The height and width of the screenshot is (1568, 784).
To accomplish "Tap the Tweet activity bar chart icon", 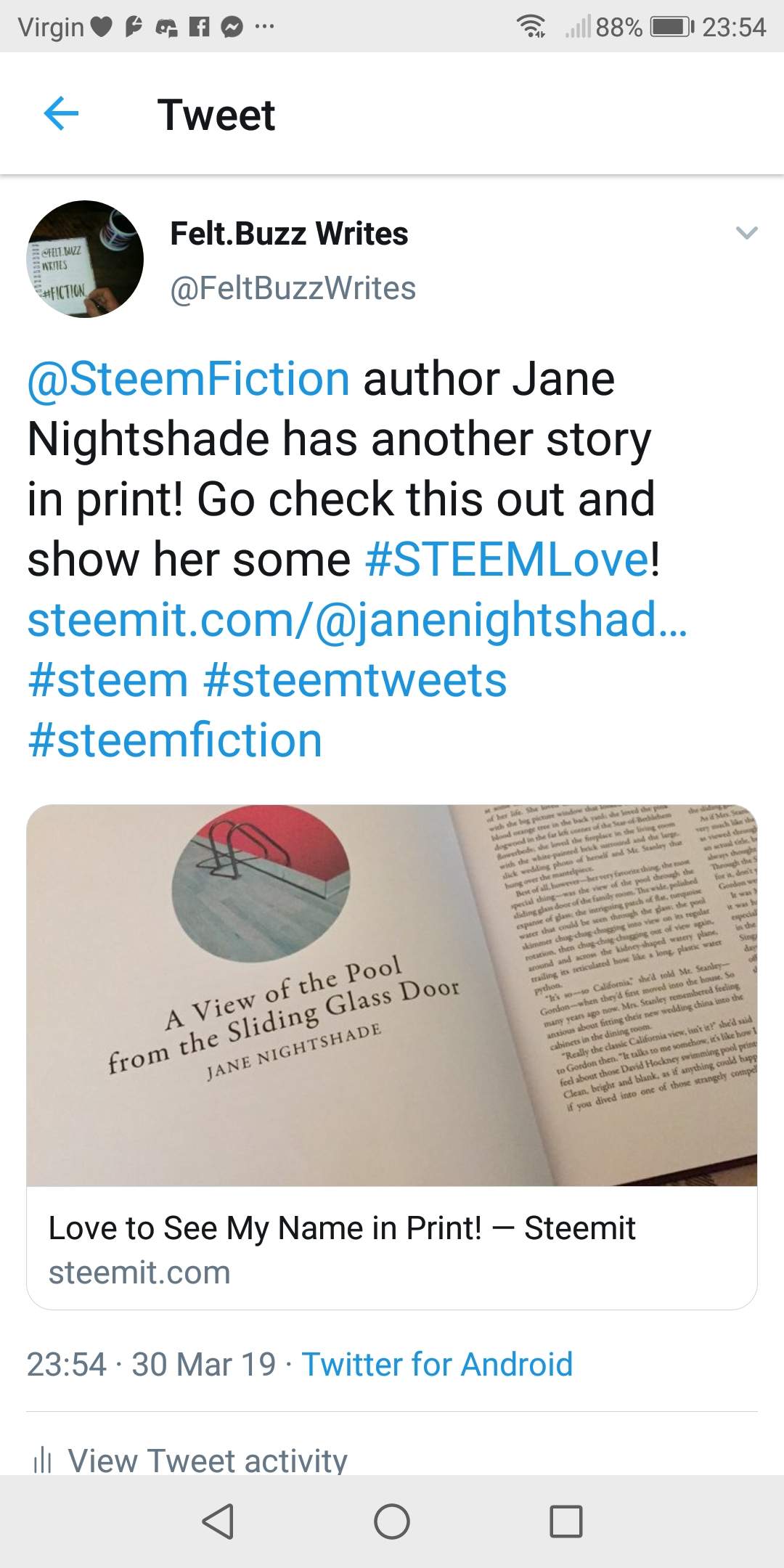I will (43, 1459).
